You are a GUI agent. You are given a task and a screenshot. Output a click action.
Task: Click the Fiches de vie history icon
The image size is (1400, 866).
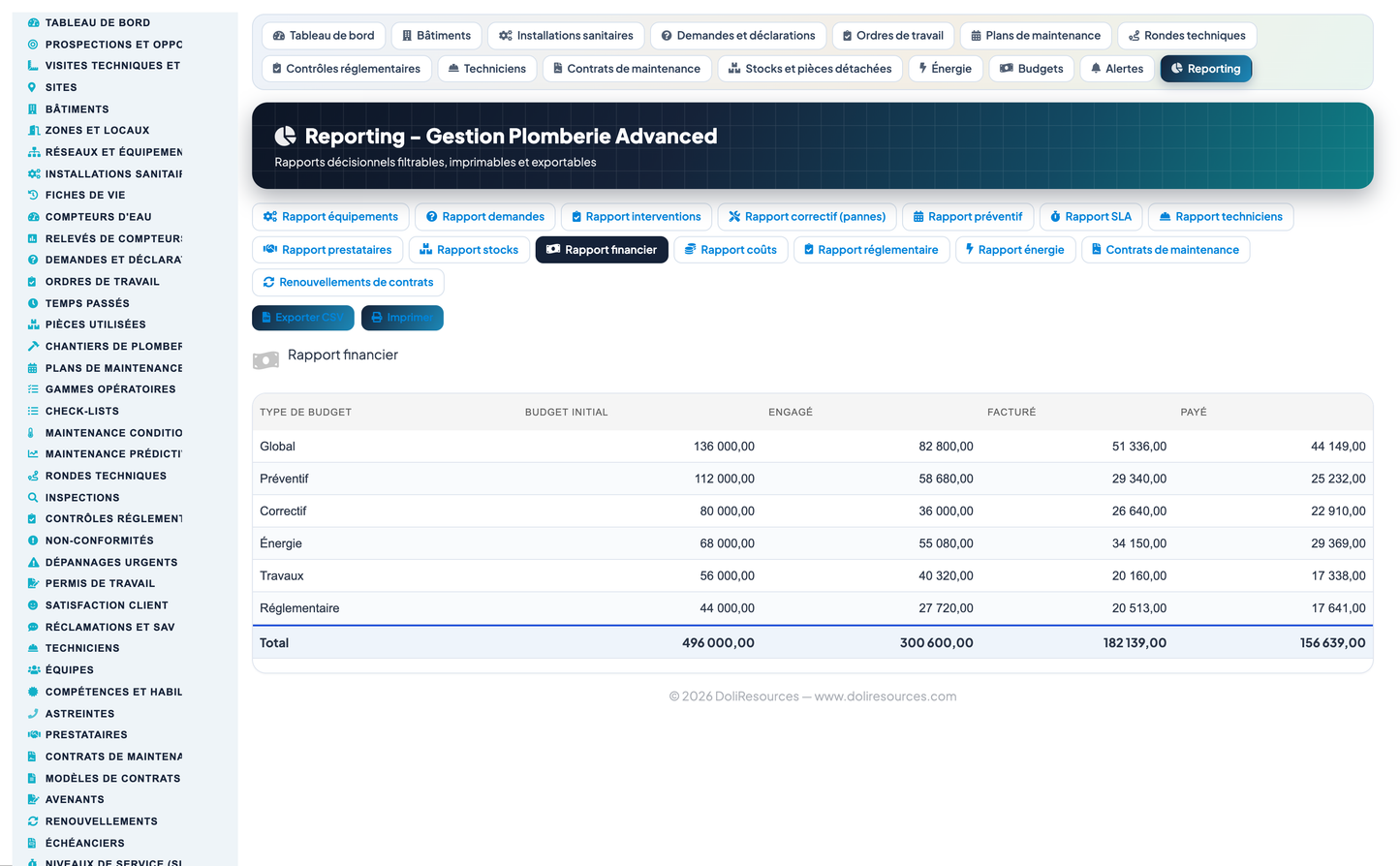[x=33, y=195]
